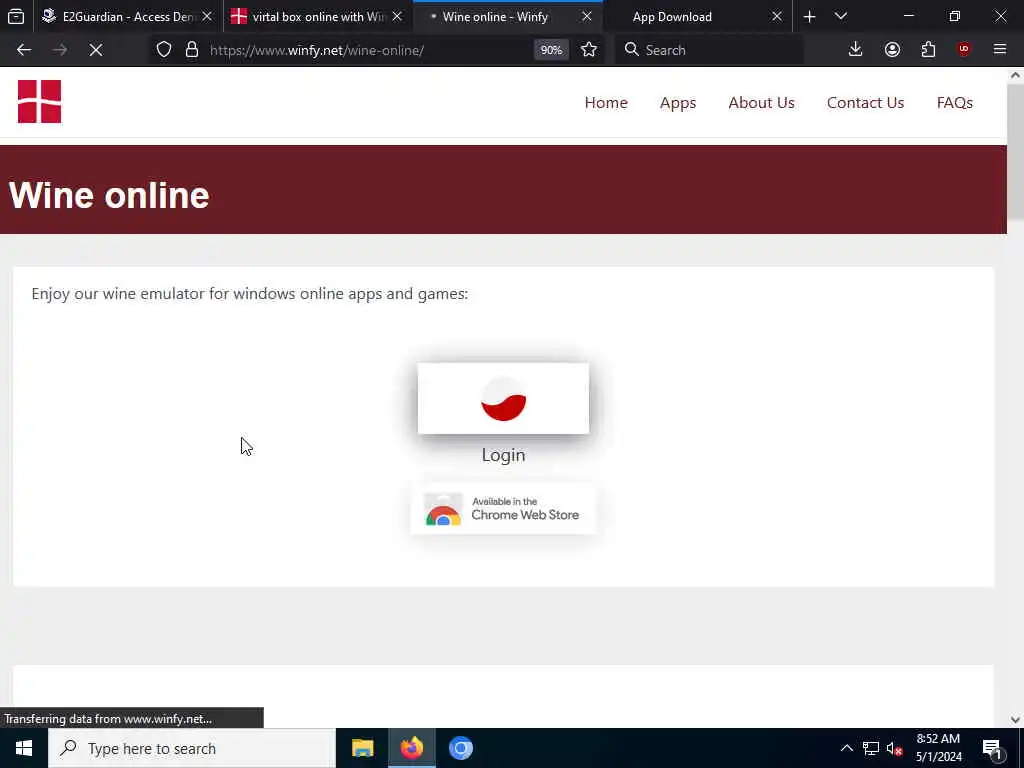
Task: Click the page vertical scrollbar thumb
Action: [x=1015, y=152]
